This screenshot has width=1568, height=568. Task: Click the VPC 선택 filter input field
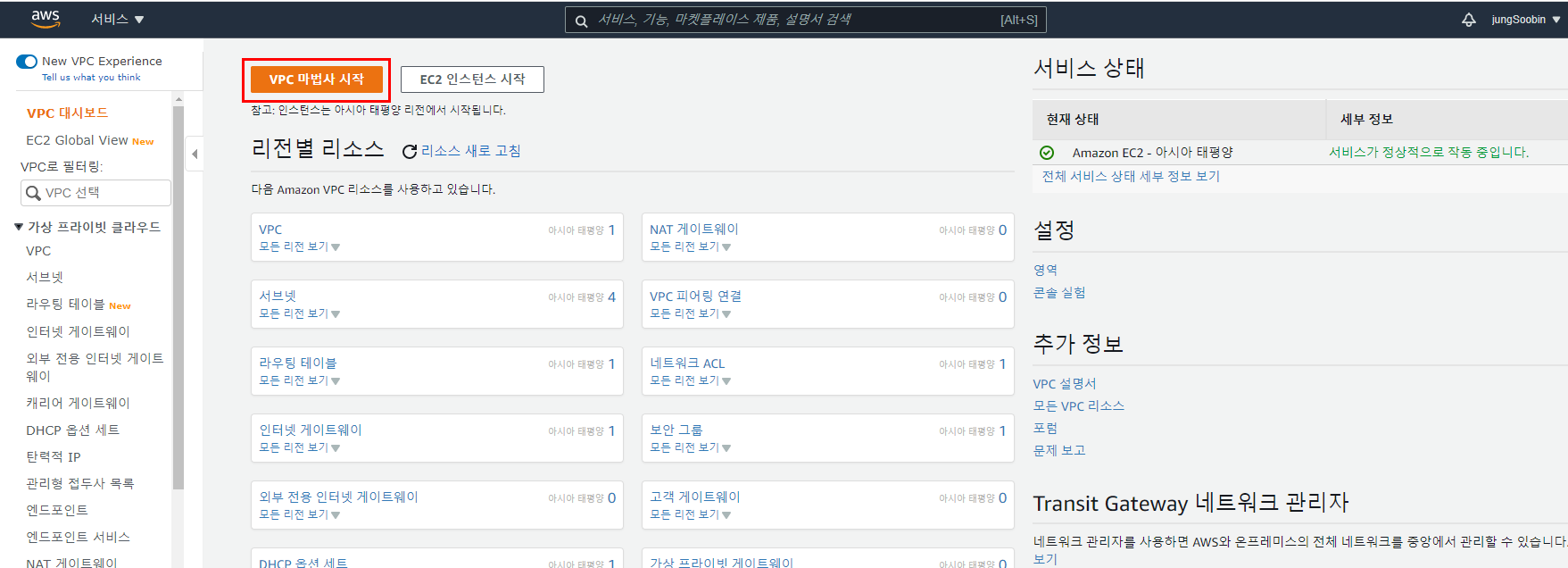click(95, 193)
